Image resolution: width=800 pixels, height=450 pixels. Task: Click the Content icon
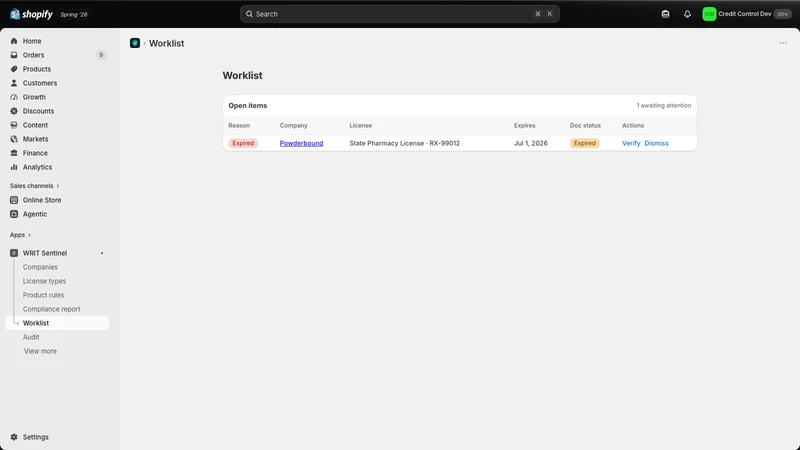(14, 125)
